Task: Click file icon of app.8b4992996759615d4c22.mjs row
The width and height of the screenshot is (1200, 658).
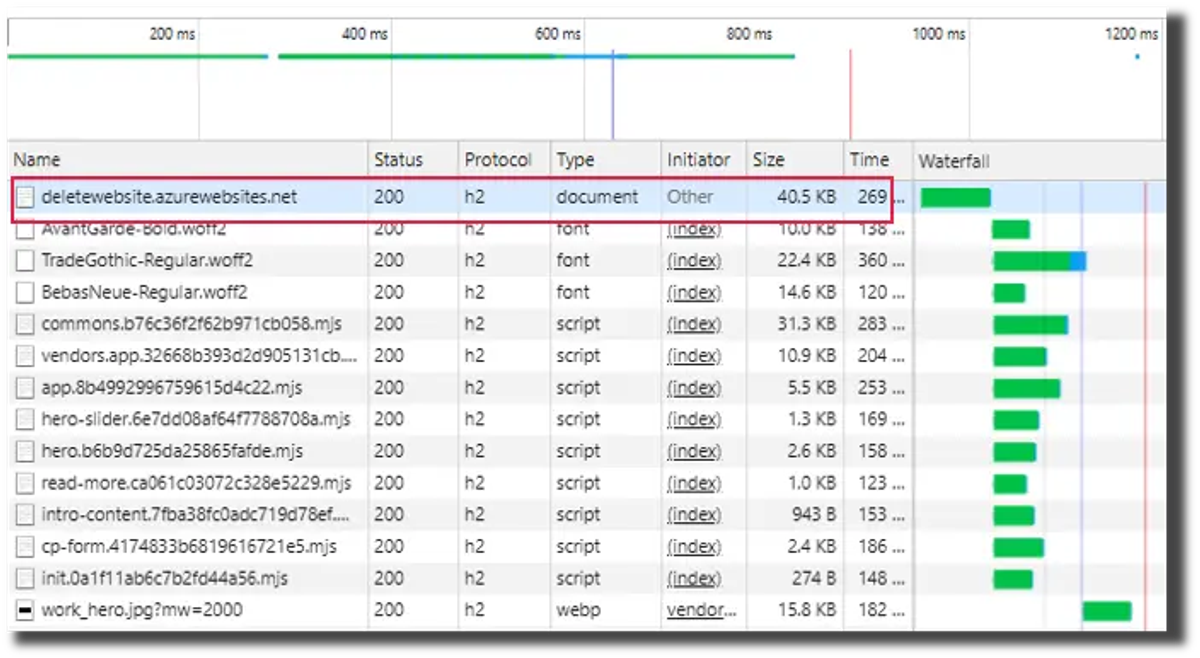Action: pos(25,388)
